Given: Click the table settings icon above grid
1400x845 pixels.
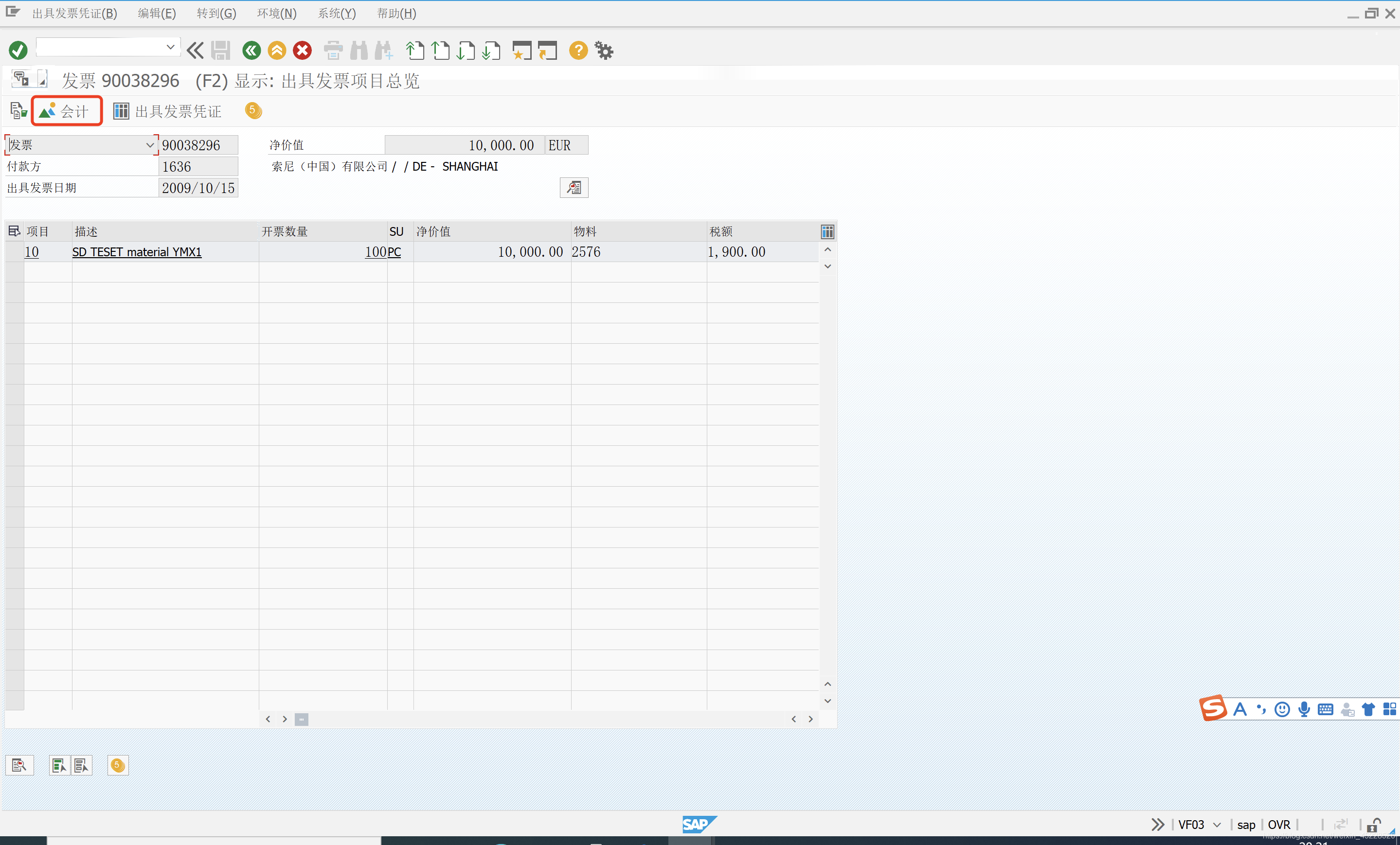Looking at the screenshot, I should click(x=827, y=231).
